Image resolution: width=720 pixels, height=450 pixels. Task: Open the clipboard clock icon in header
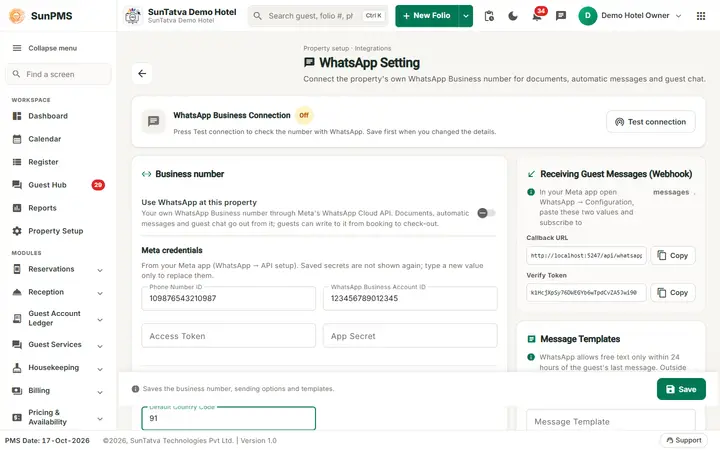coord(489,16)
